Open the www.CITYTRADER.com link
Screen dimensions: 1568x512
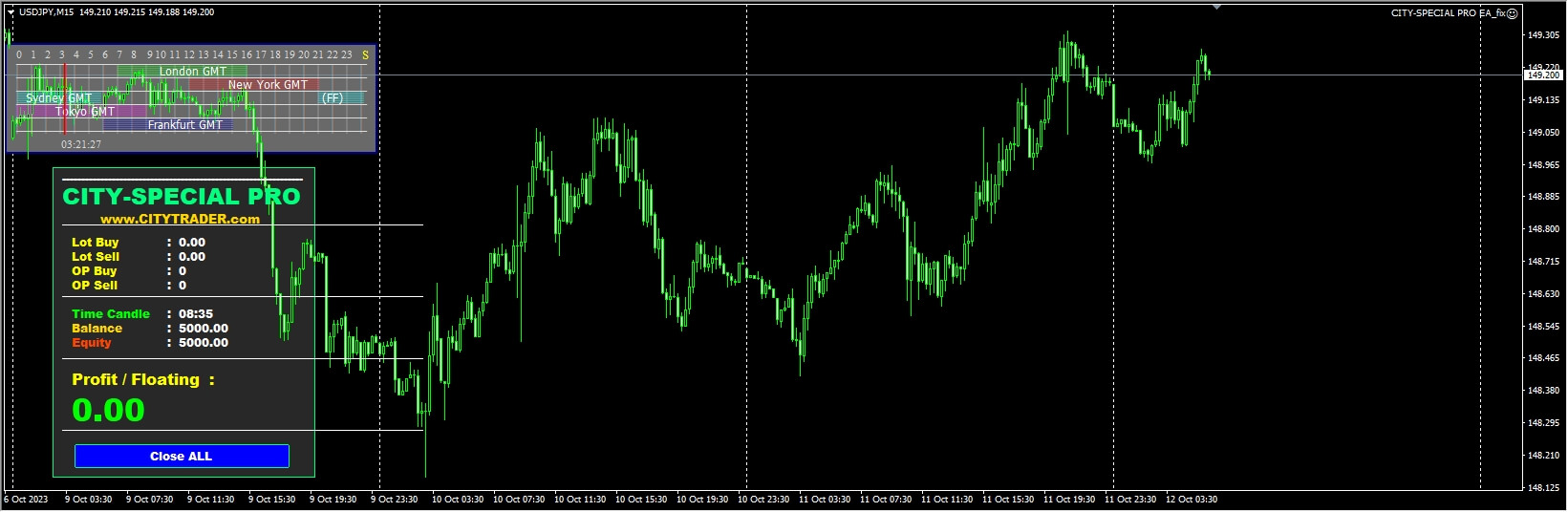(180, 219)
